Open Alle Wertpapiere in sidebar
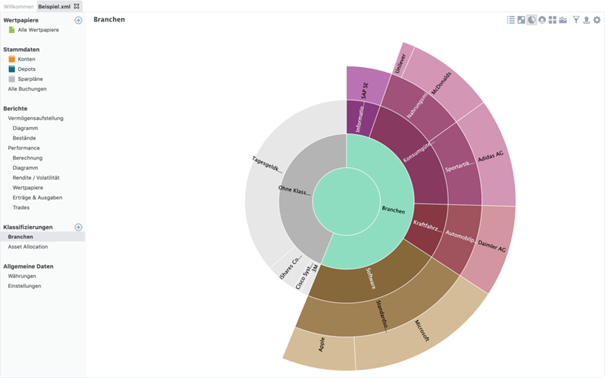The width and height of the screenshot is (605, 378). pos(38,30)
